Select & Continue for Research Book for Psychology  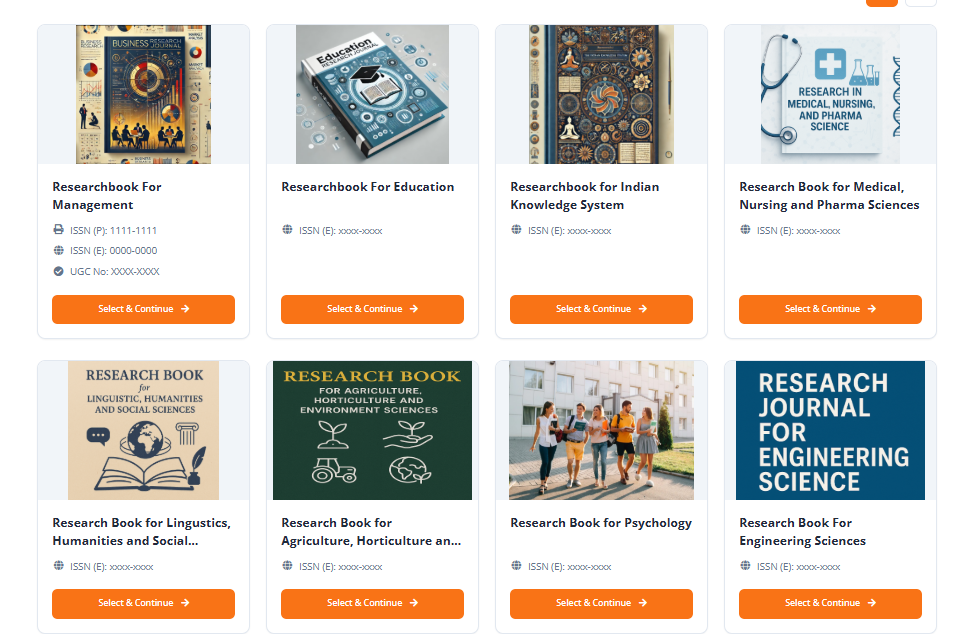pyautogui.click(x=601, y=603)
